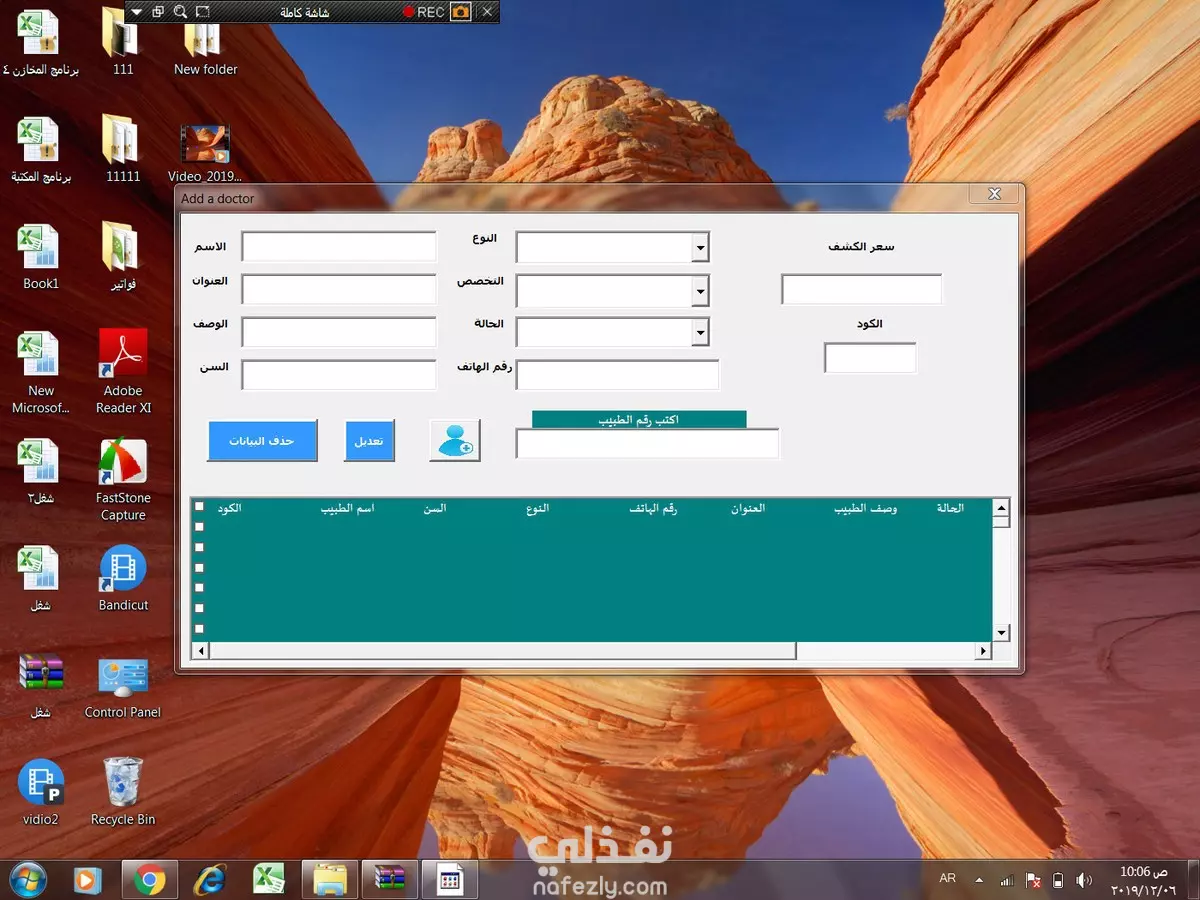This screenshot has height=900, width=1200.
Task: Open the Windows Start menu
Action: point(27,880)
